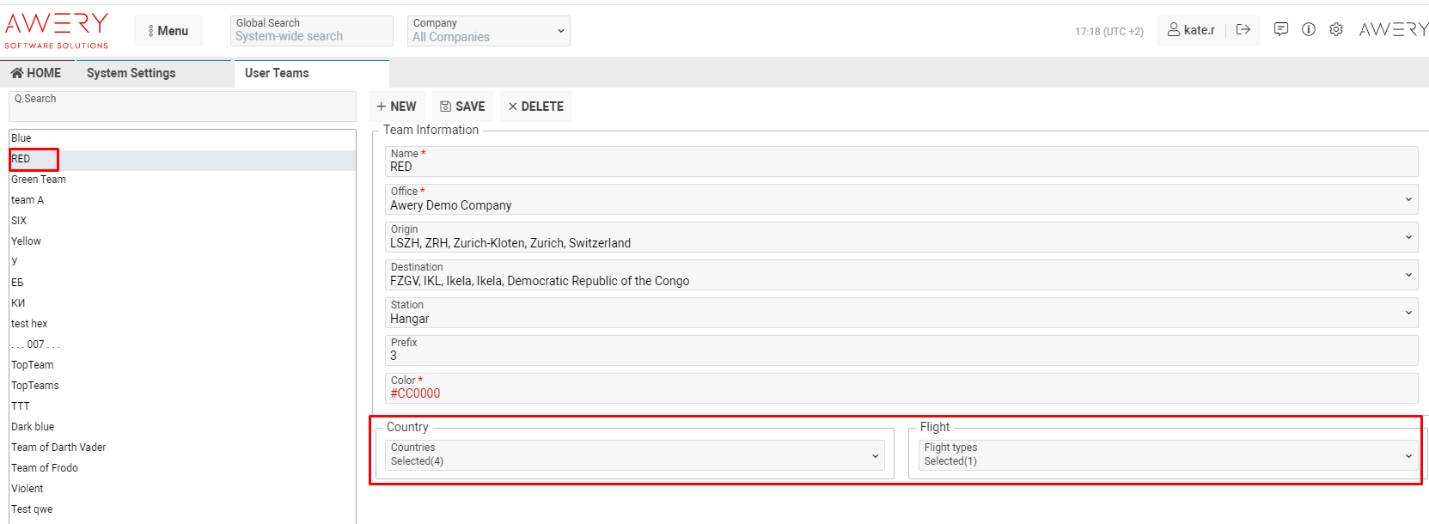Open the Countries selection dropdown
Screen dimensions: 1429x524
636,455
